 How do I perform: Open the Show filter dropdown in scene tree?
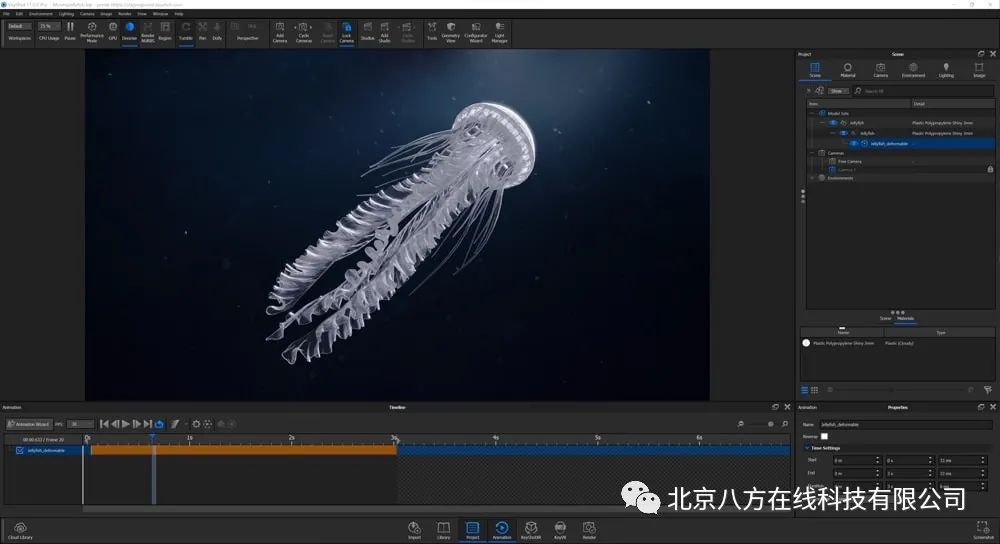[839, 91]
